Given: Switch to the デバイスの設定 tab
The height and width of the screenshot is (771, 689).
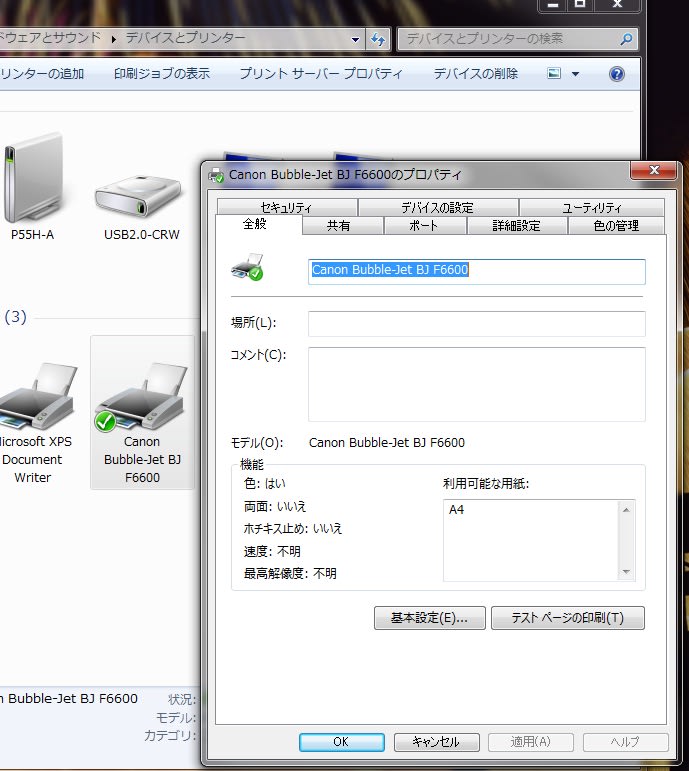Looking at the screenshot, I should point(437,208).
